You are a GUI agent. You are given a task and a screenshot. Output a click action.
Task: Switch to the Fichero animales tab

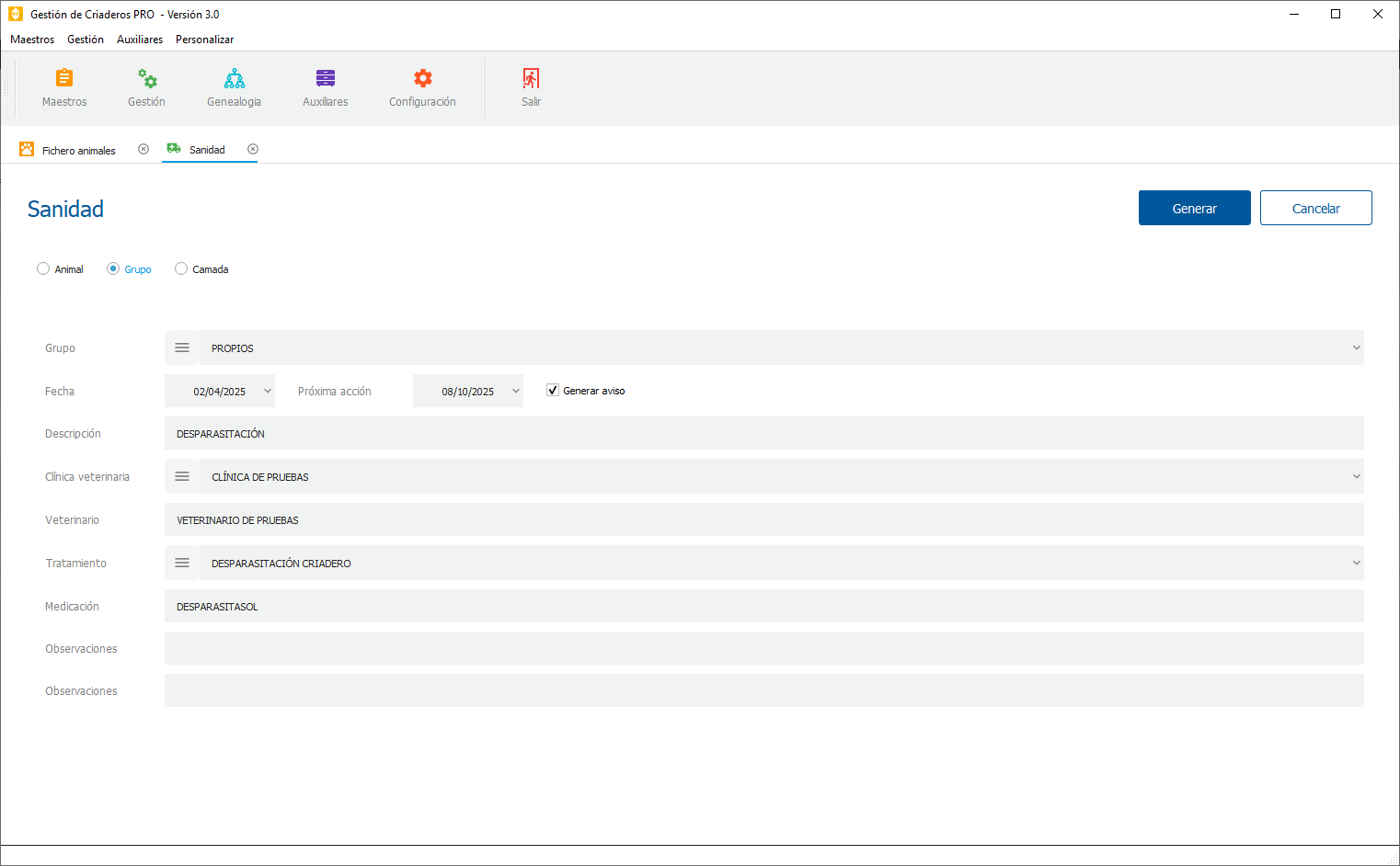78,150
